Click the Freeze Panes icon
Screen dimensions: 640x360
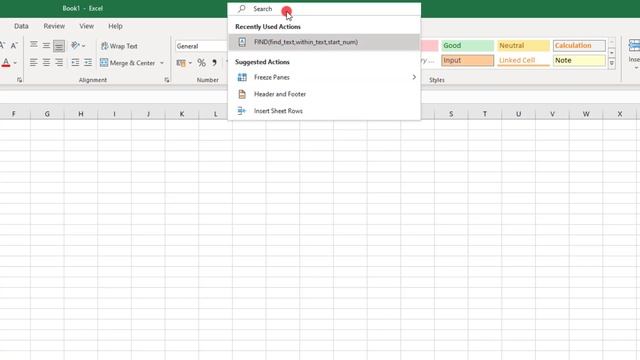(x=242, y=77)
